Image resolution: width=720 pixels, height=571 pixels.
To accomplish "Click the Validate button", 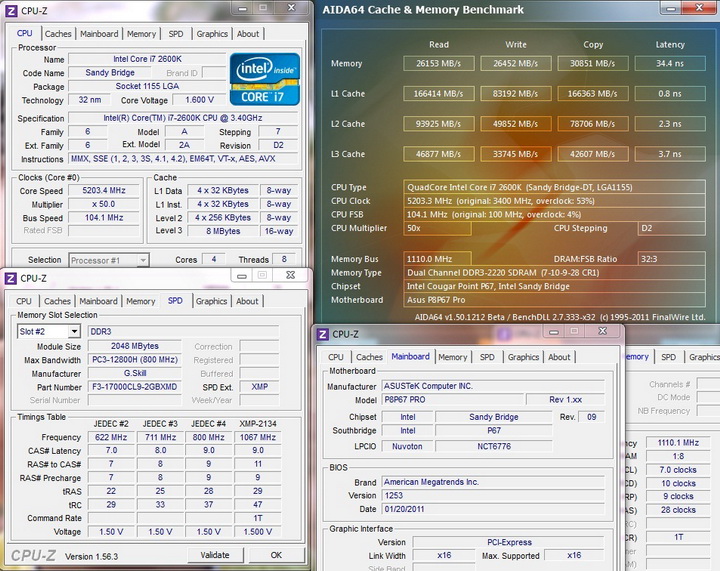I will click(215, 555).
